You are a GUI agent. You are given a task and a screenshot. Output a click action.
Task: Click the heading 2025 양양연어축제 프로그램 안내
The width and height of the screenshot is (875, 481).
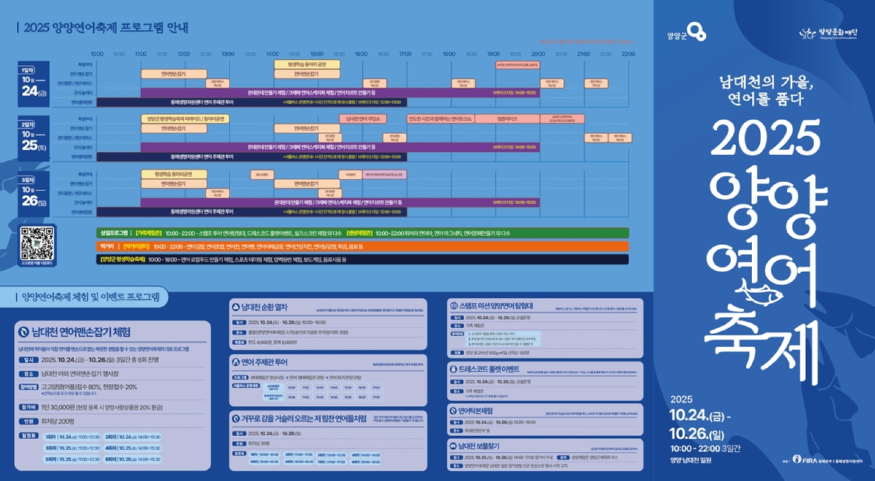click(x=105, y=28)
